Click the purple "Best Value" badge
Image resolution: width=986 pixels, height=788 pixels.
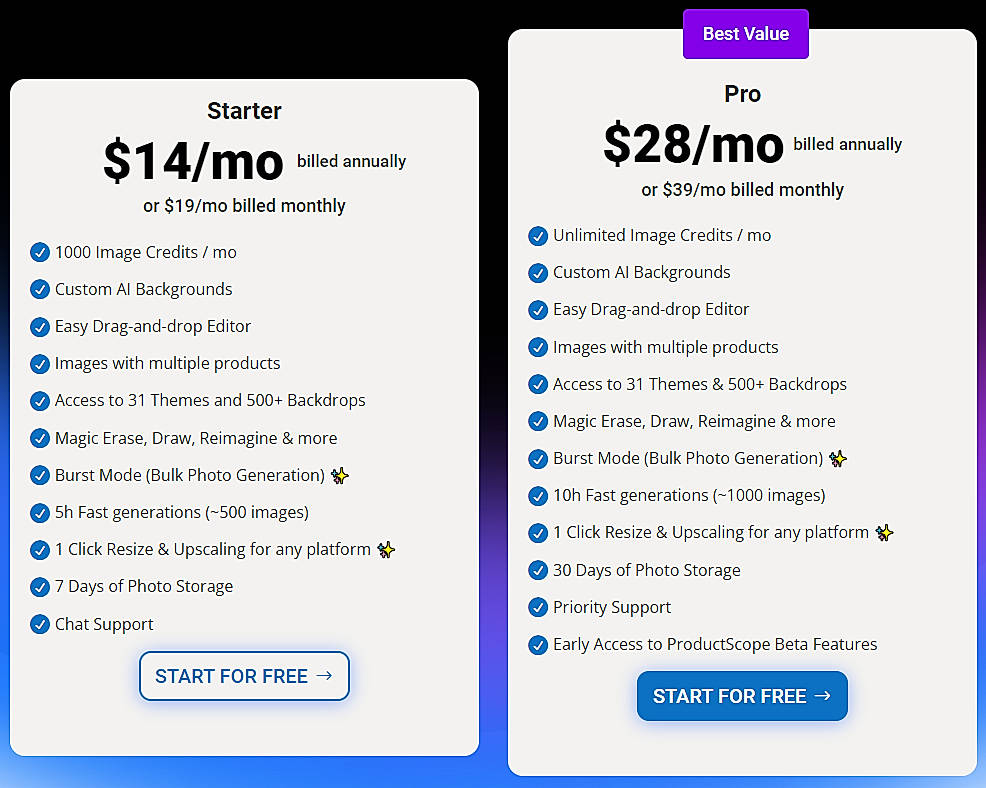(x=745, y=33)
